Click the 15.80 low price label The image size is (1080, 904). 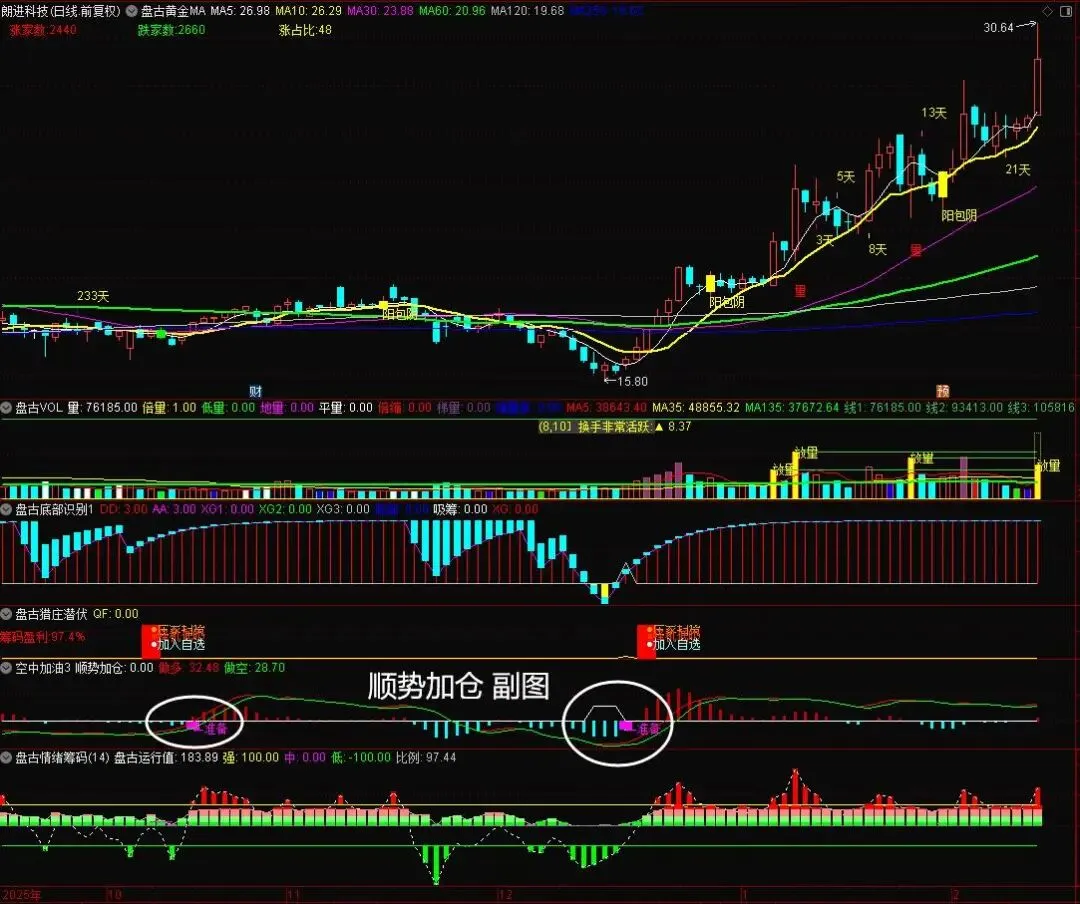pyautogui.click(x=632, y=381)
